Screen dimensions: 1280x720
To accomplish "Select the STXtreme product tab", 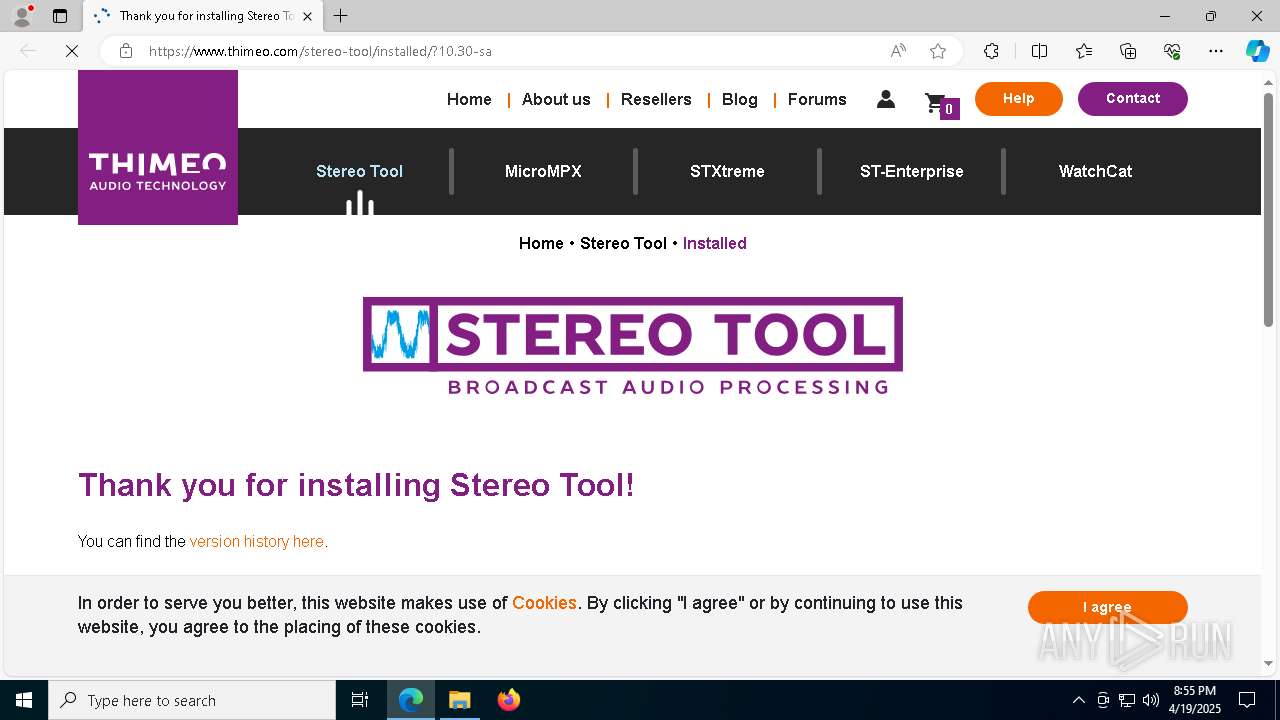I will click(x=727, y=171).
